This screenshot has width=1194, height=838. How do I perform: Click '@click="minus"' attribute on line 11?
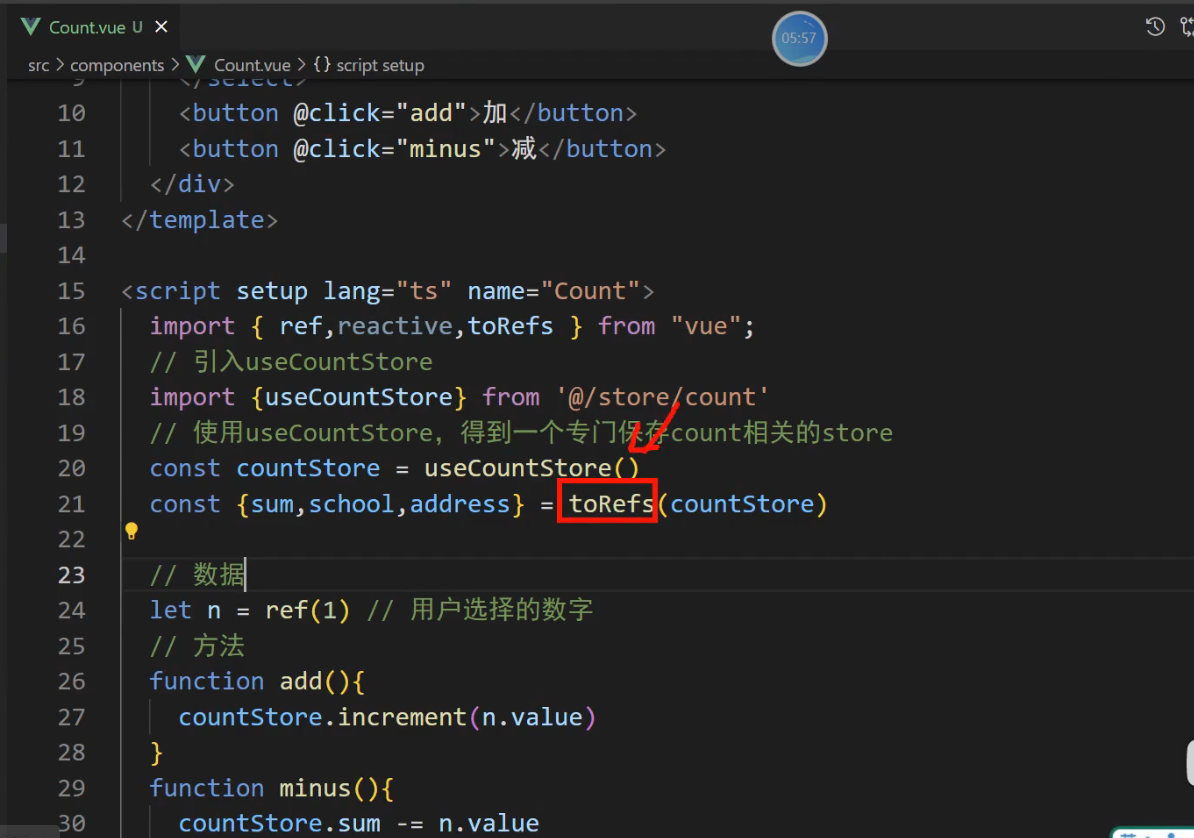pyautogui.click(x=394, y=149)
